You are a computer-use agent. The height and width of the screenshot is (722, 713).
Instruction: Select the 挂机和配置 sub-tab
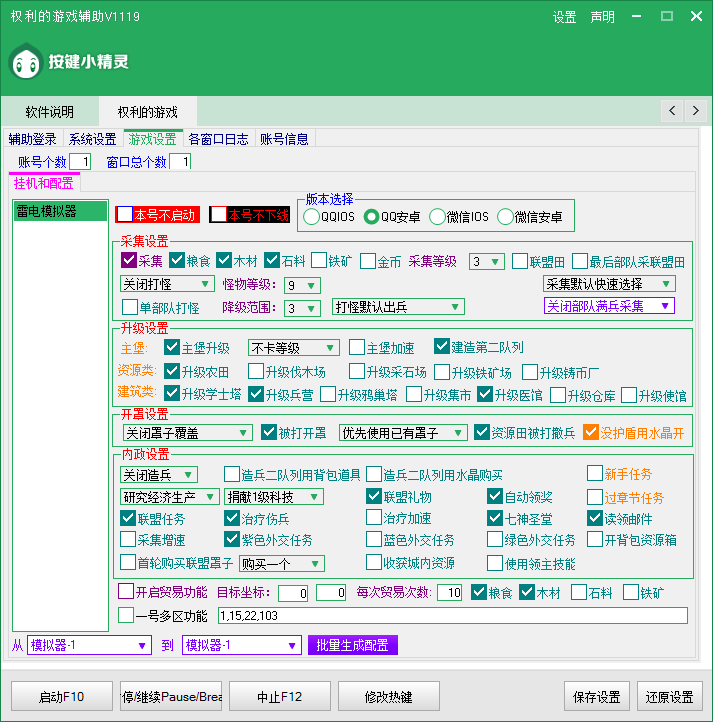pyautogui.click(x=44, y=183)
